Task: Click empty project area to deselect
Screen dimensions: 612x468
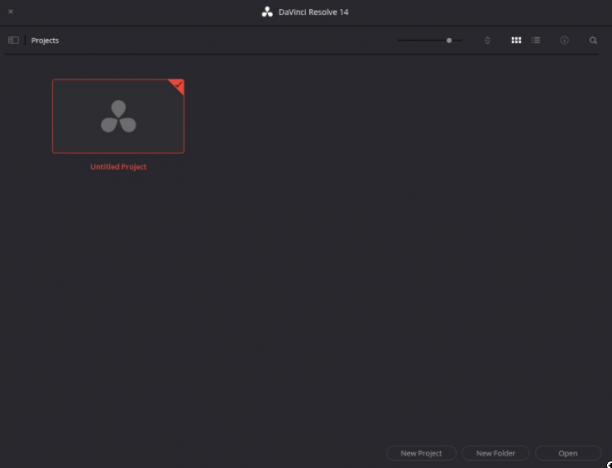Action: [x=351, y=273]
